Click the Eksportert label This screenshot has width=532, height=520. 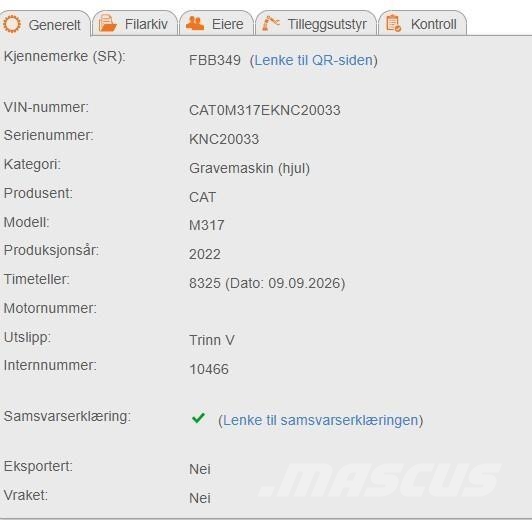click(38, 466)
